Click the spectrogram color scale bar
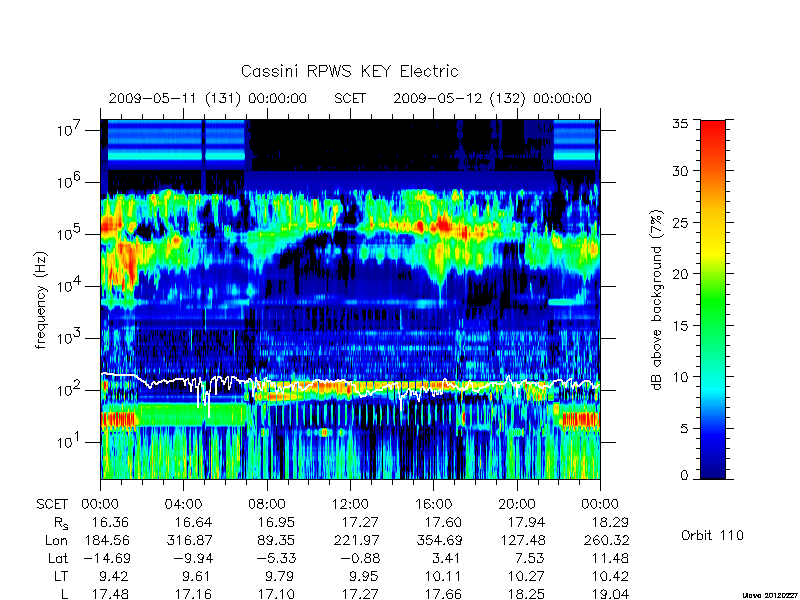The height and width of the screenshot is (600, 800). tap(713, 299)
